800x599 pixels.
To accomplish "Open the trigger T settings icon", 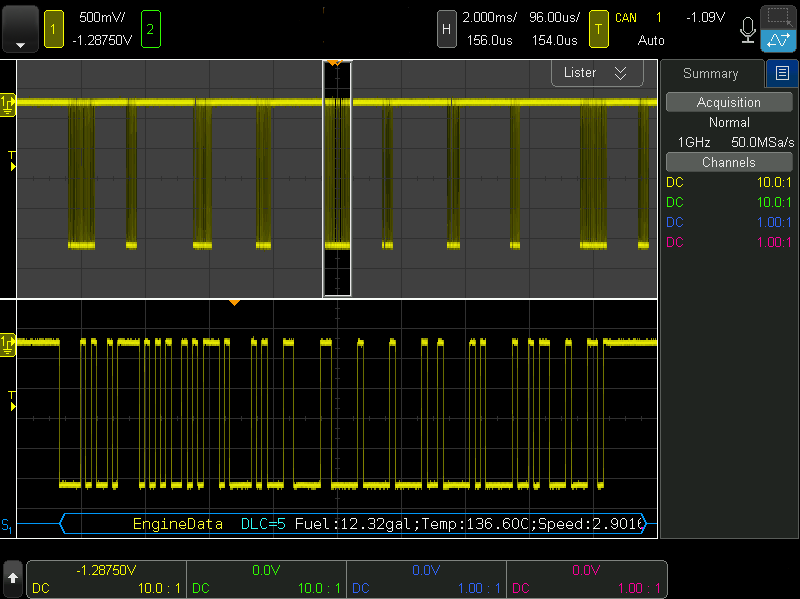I will coord(598,29).
